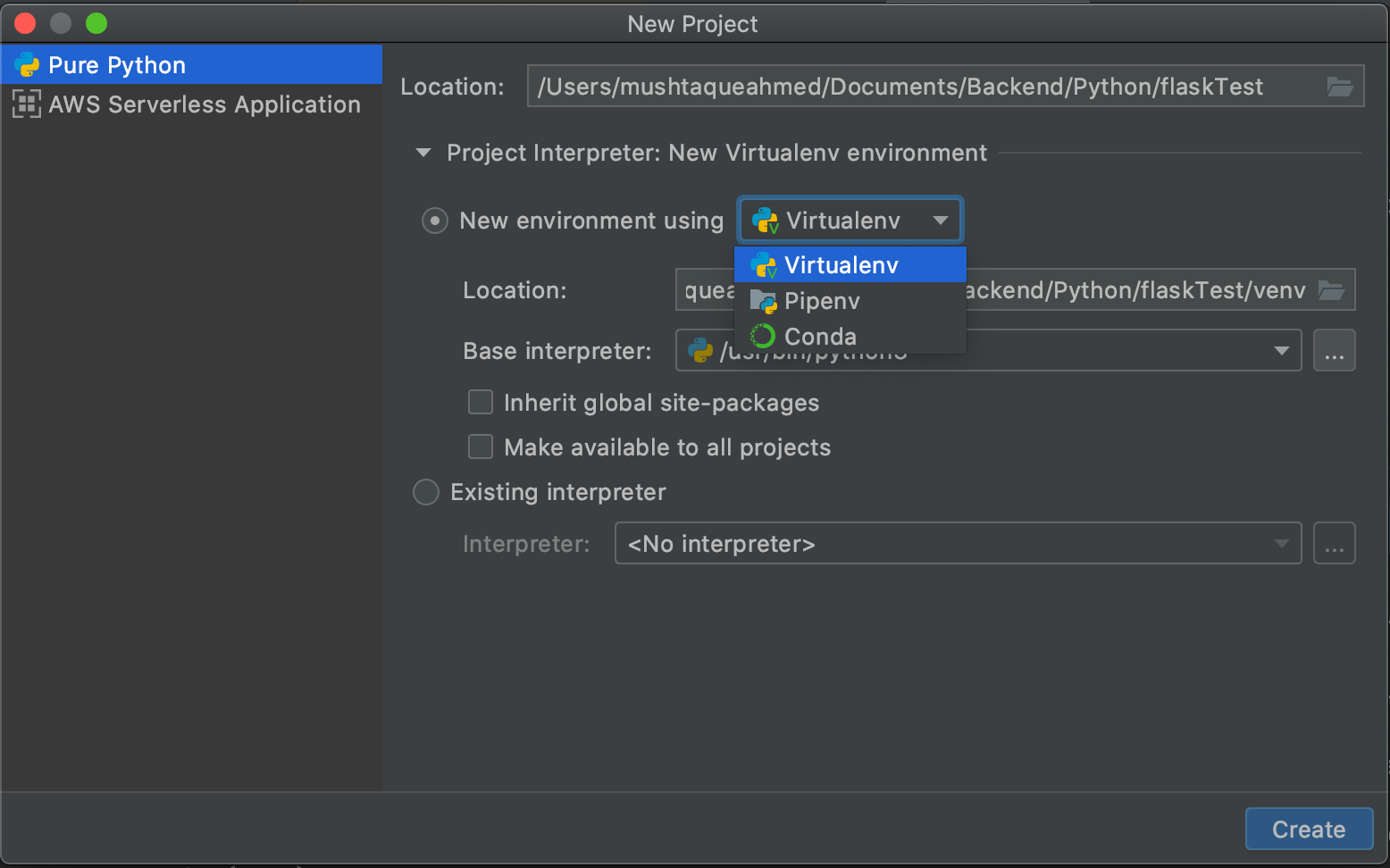
Task: Enable Make available to all projects
Action: pos(481,447)
